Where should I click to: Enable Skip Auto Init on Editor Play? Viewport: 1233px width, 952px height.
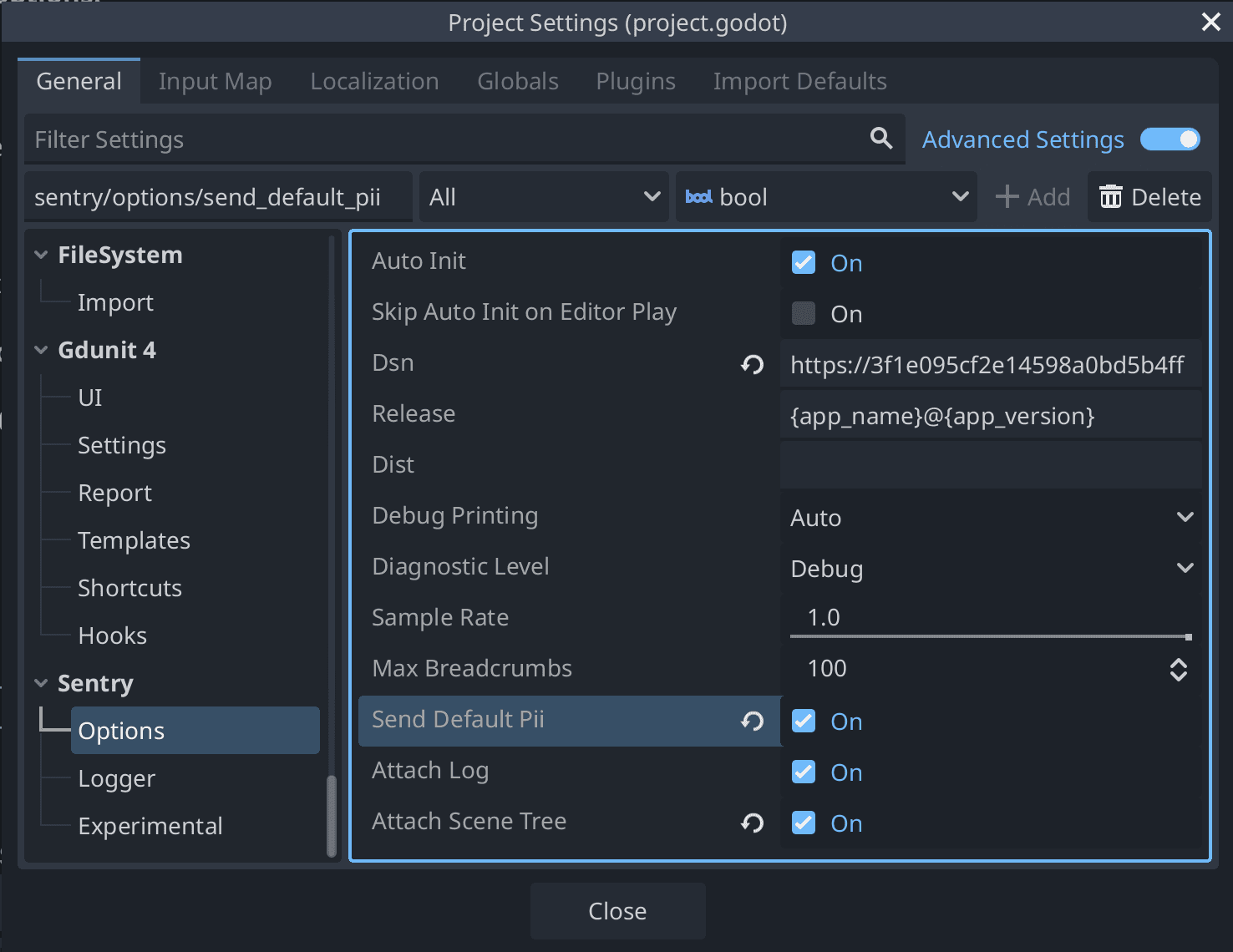(804, 313)
